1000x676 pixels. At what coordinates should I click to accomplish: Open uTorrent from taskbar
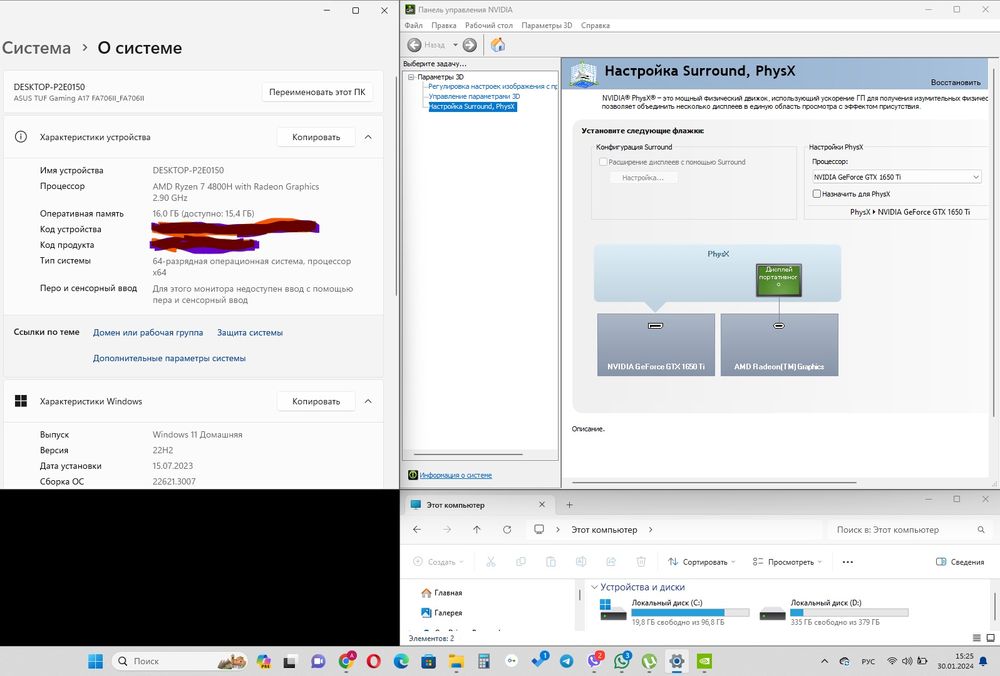point(649,661)
